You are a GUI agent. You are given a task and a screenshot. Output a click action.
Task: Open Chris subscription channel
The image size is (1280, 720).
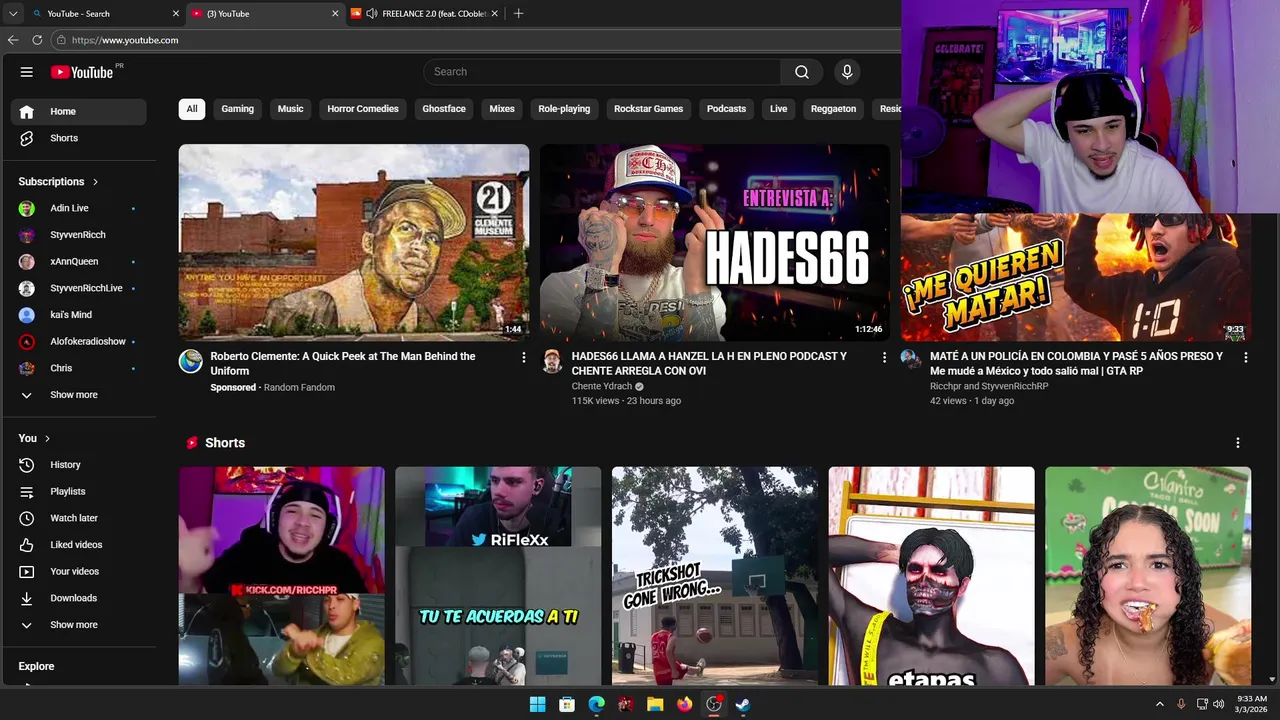(x=79, y=368)
